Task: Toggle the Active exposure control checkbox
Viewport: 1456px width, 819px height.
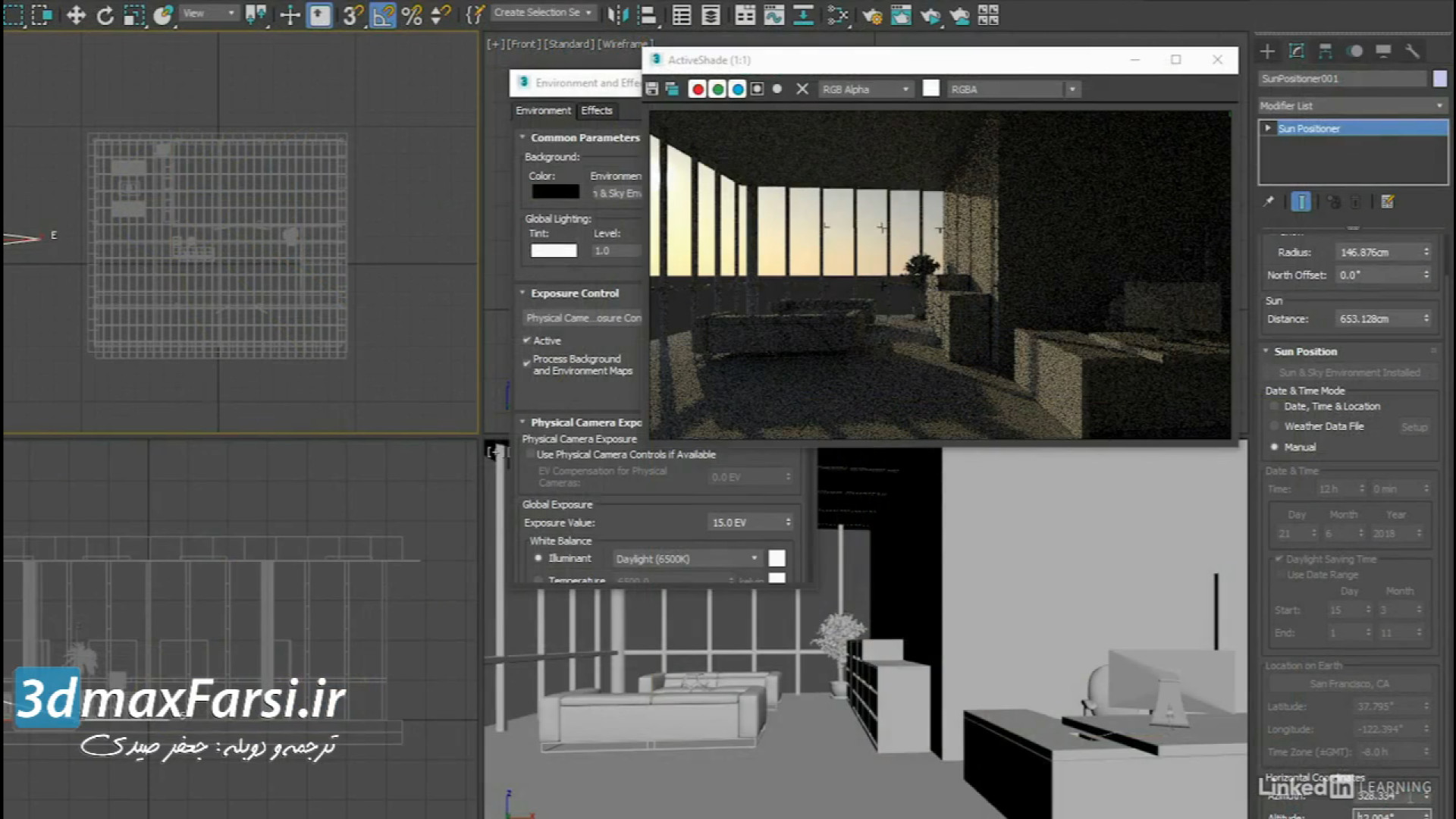Action: click(526, 340)
